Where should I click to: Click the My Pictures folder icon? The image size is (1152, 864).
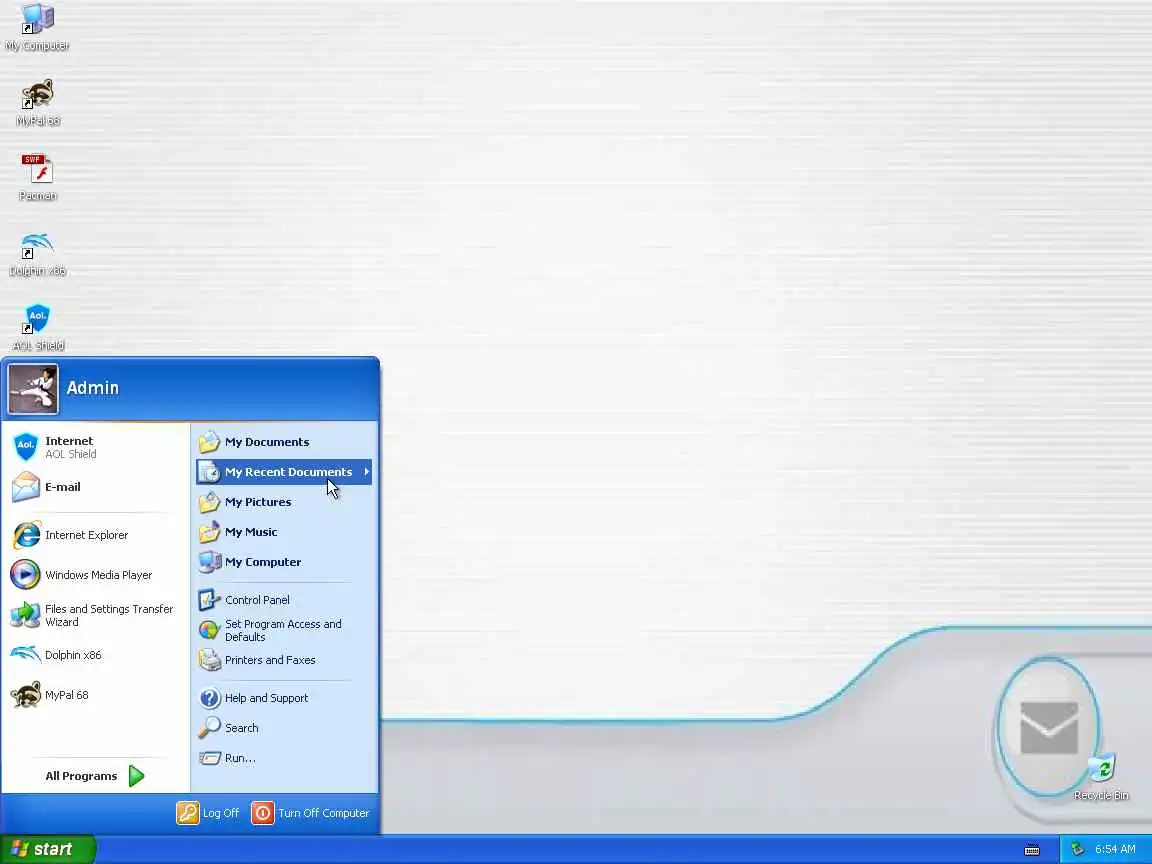pos(209,502)
